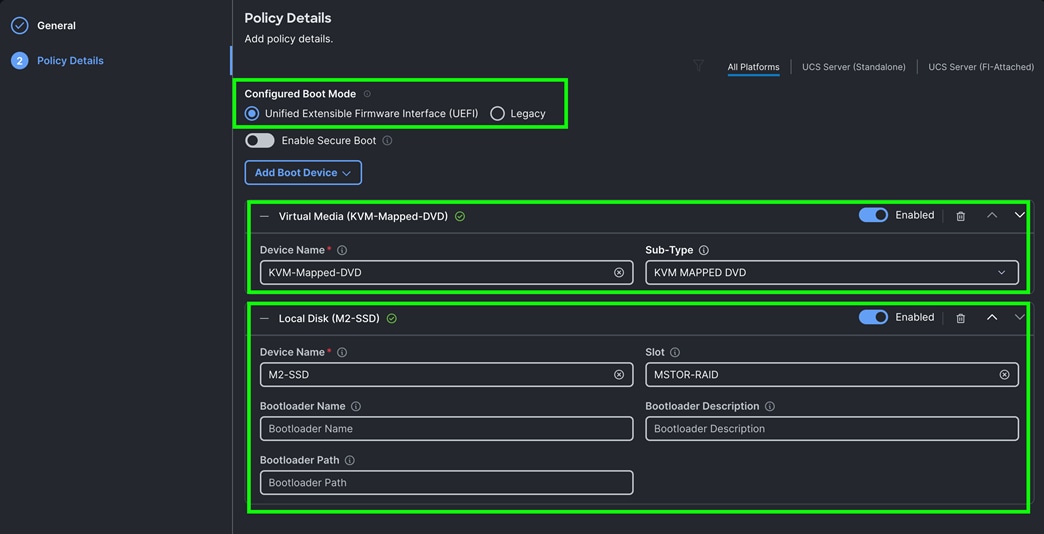Go to the Policy Details step

[x=71, y=61]
